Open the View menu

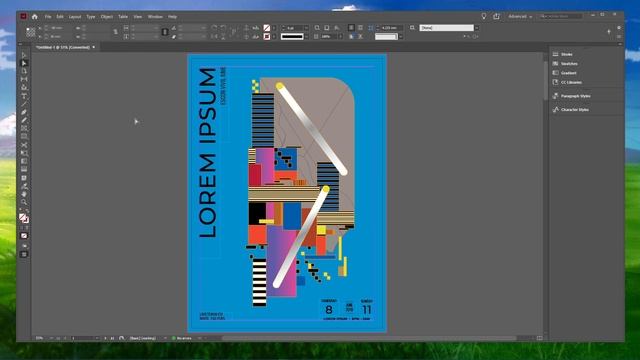point(138,17)
